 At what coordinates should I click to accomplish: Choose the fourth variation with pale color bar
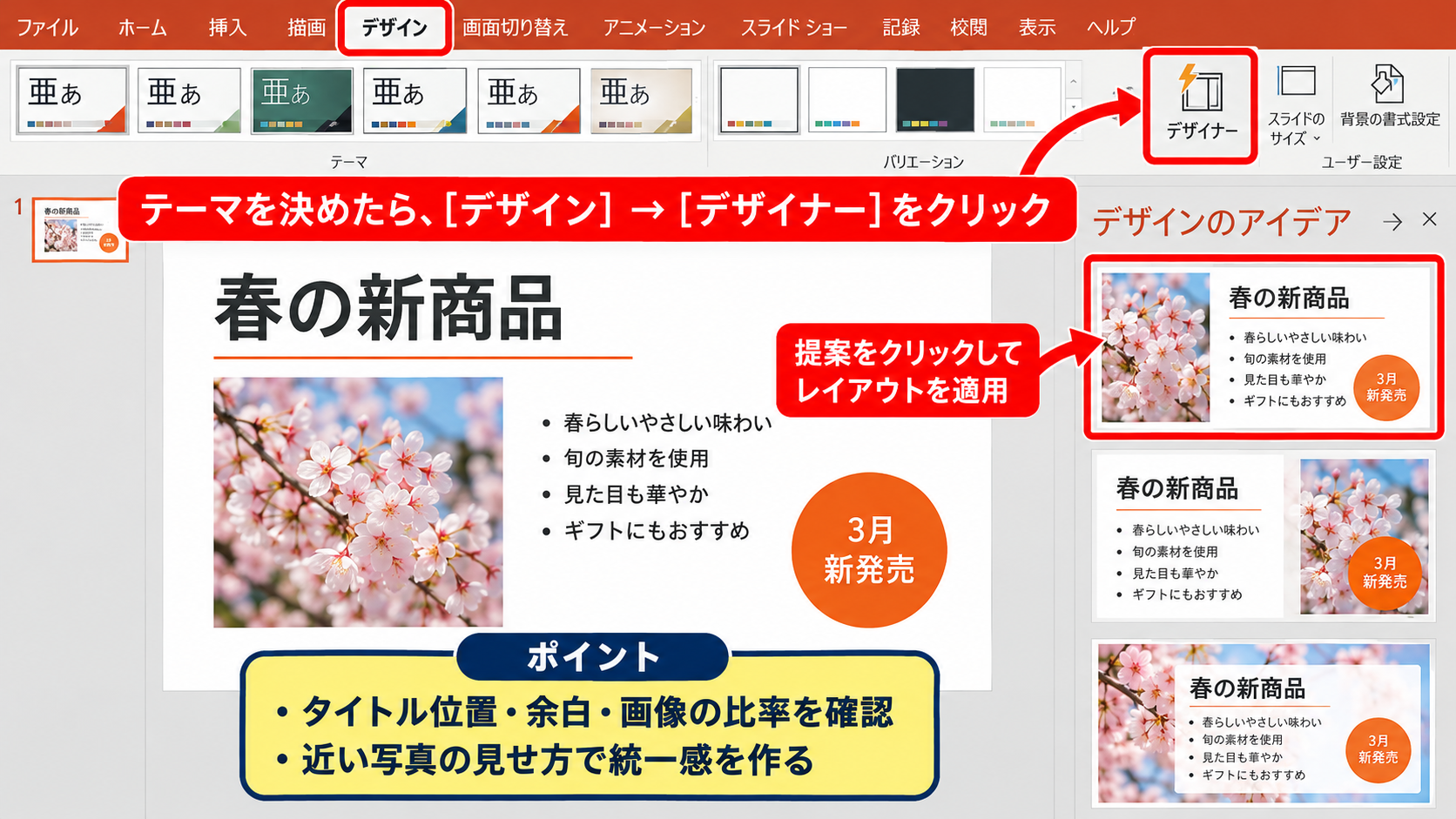(1022, 100)
